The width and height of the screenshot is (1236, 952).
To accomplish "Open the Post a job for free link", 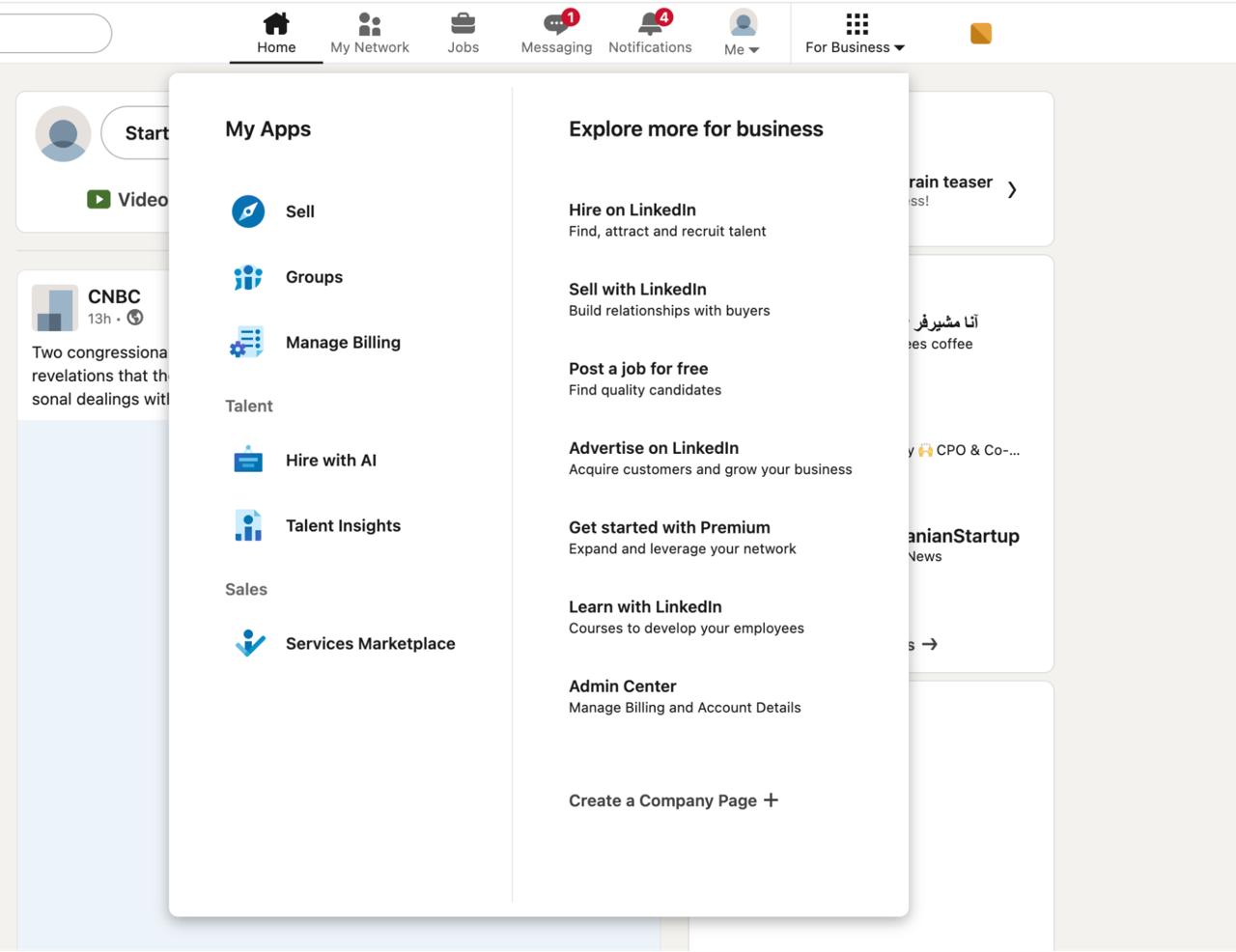I will 638,369.
